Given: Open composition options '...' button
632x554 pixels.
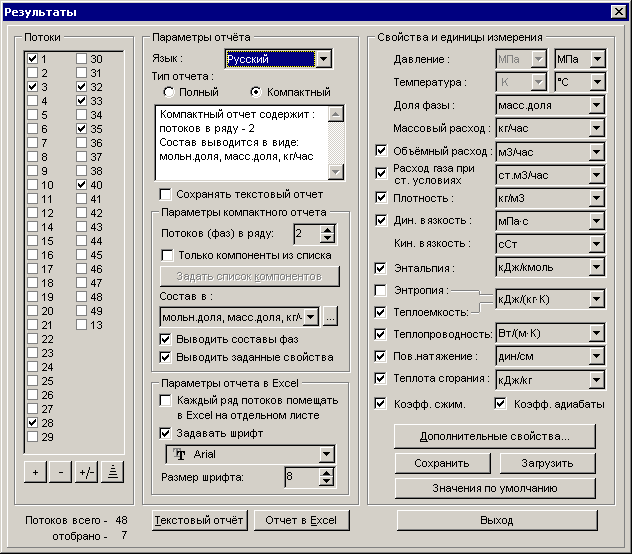Looking at the screenshot, I should point(330,317).
